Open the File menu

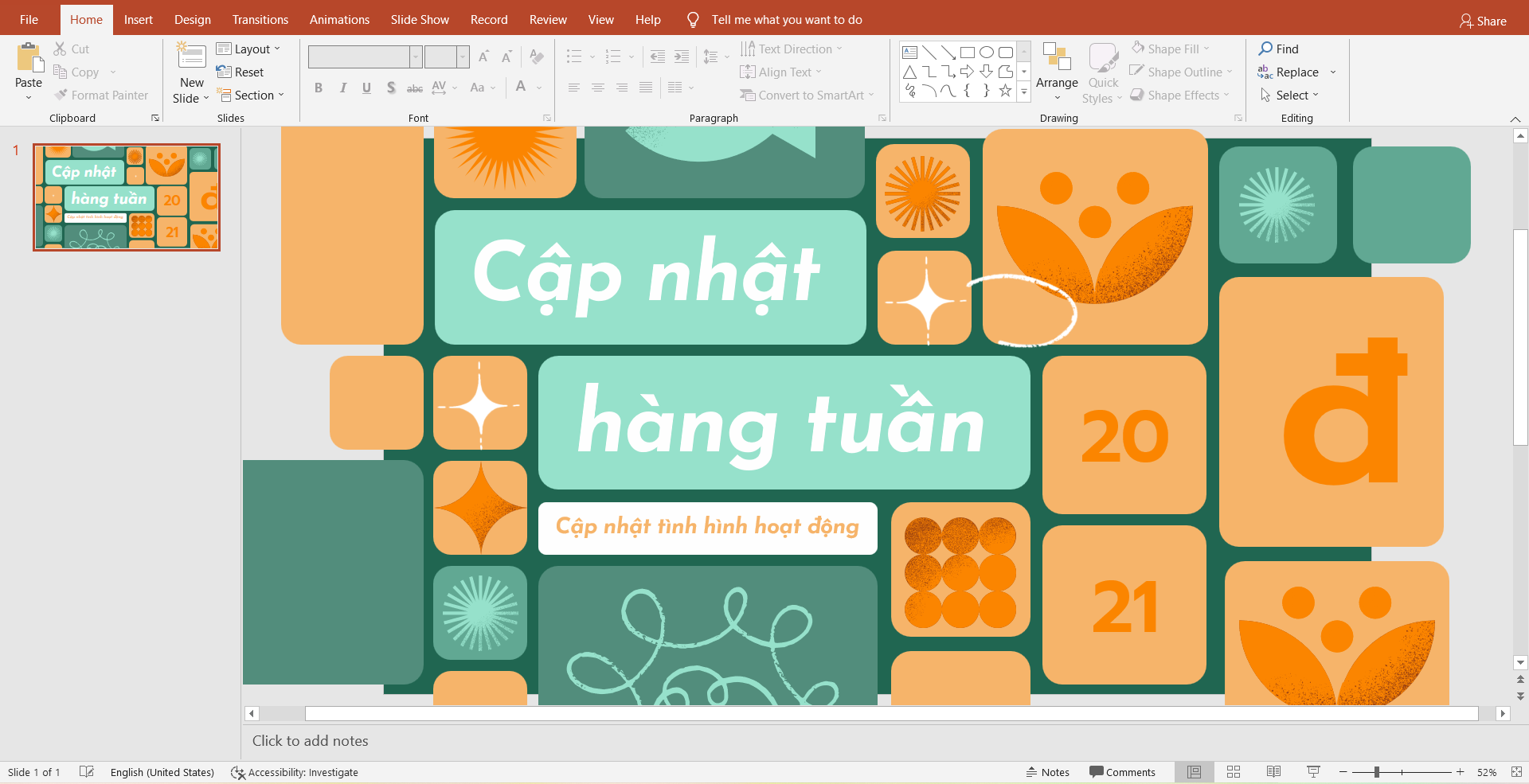click(29, 19)
